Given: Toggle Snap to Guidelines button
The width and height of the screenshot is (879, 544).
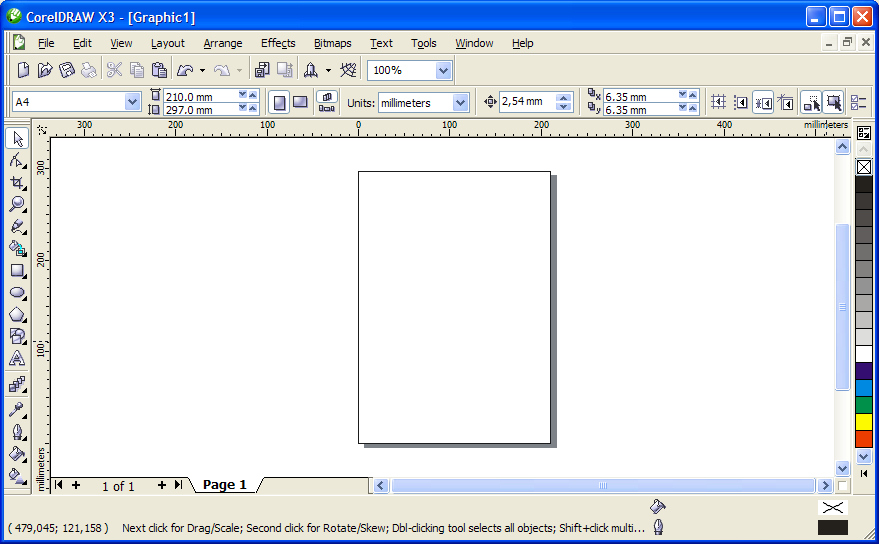Looking at the screenshot, I should [x=740, y=102].
